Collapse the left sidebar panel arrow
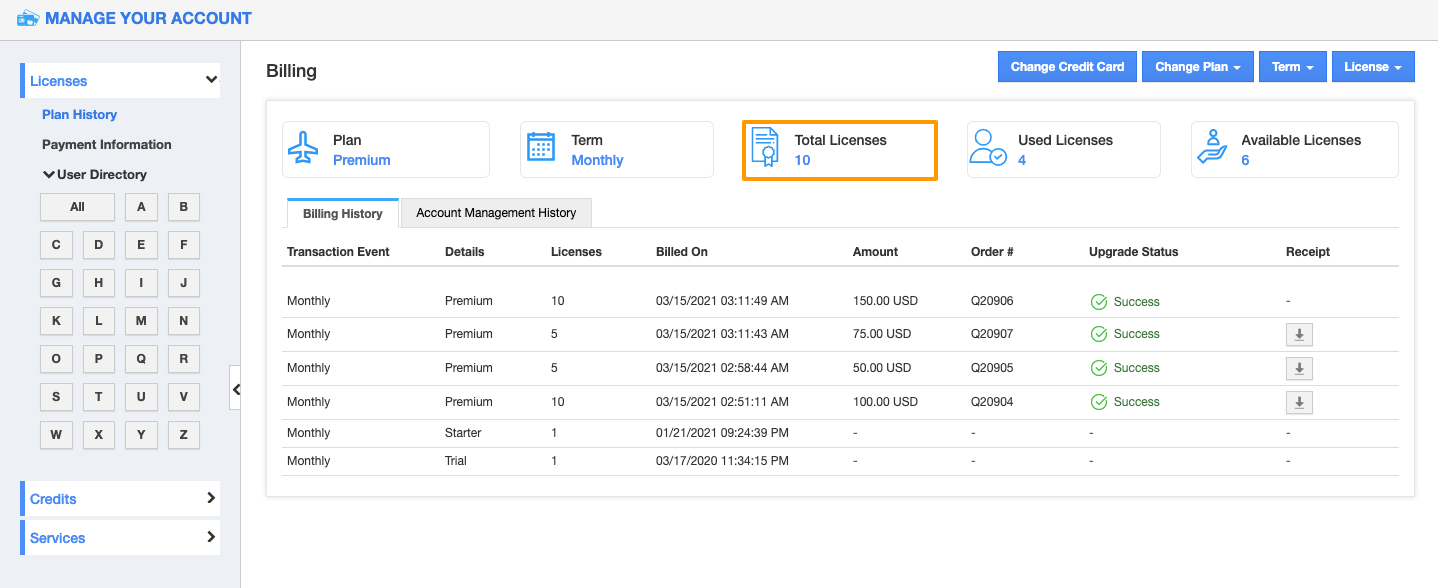 tap(236, 389)
